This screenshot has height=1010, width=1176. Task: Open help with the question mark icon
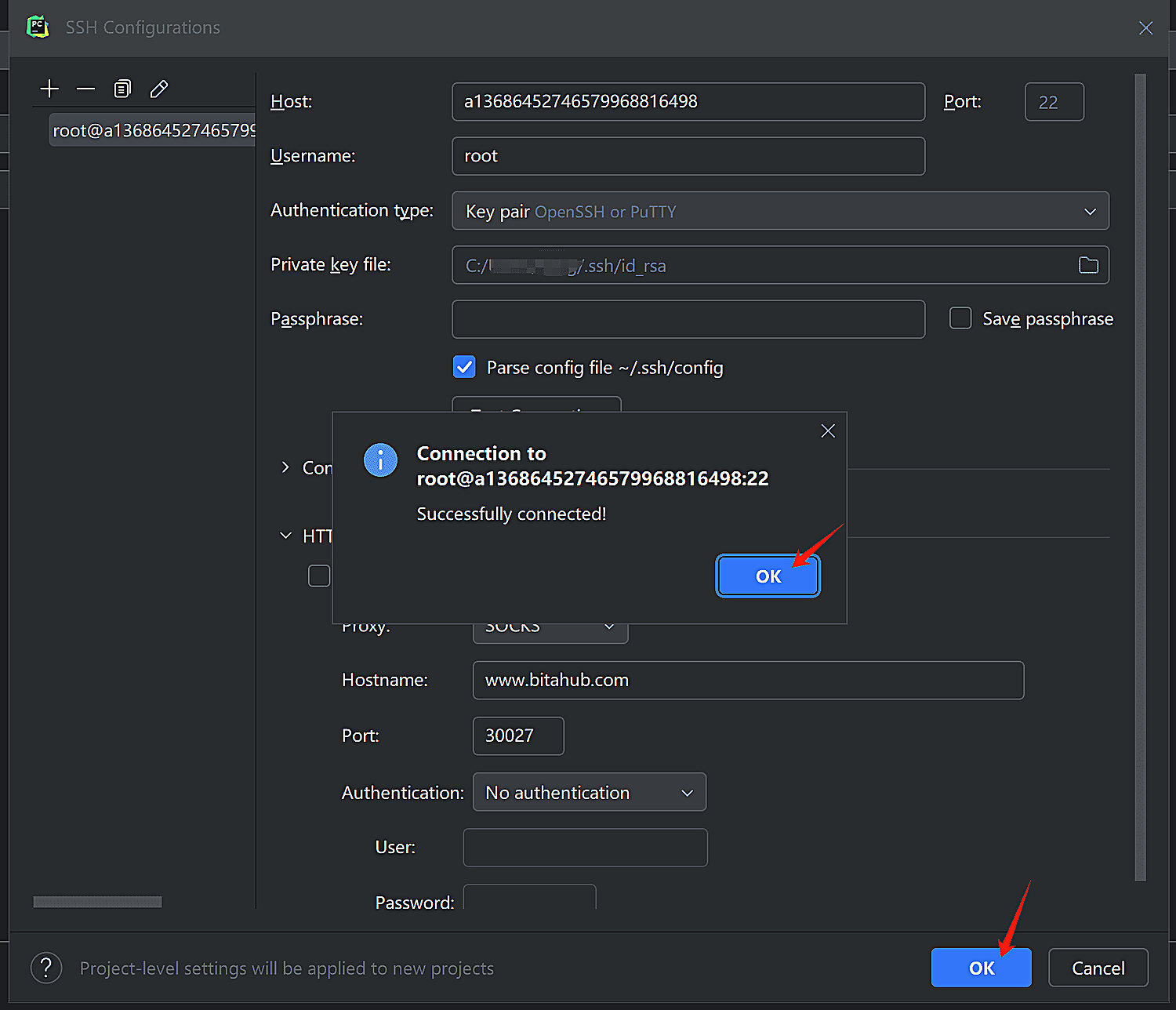tap(46, 968)
